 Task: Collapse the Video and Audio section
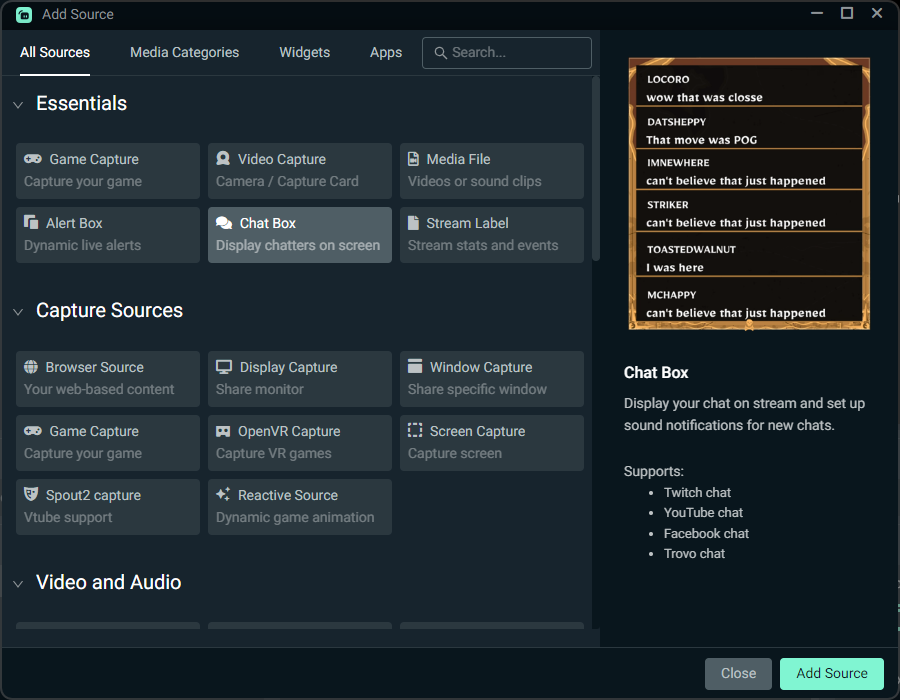tap(17, 582)
